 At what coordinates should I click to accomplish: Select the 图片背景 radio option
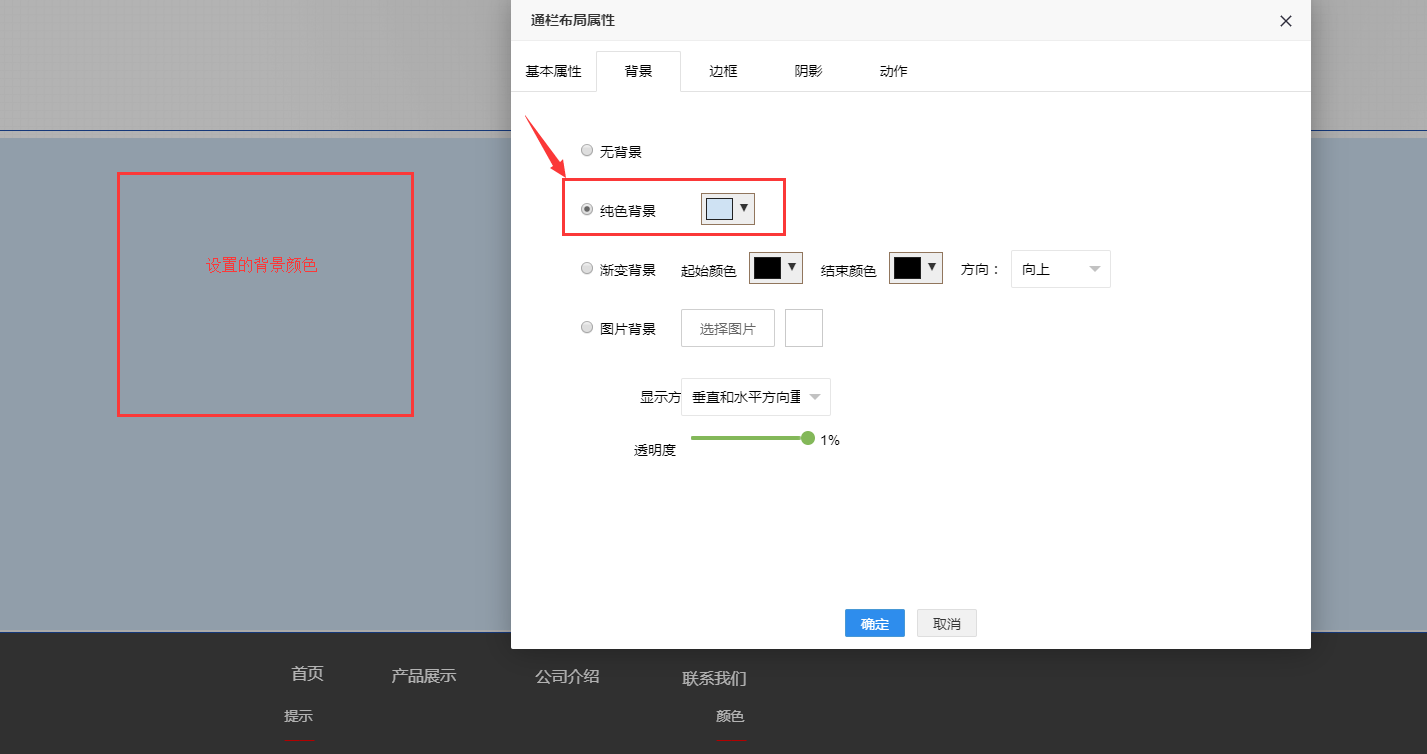pyautogui.click(x=587, y=328)
